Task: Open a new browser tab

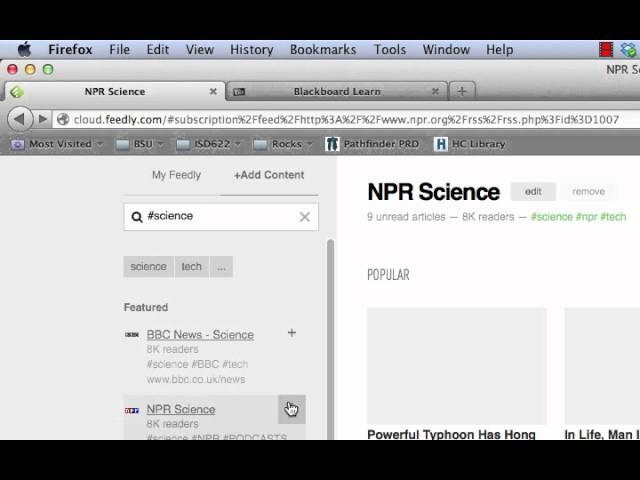Action: click(x=462, y=91)
